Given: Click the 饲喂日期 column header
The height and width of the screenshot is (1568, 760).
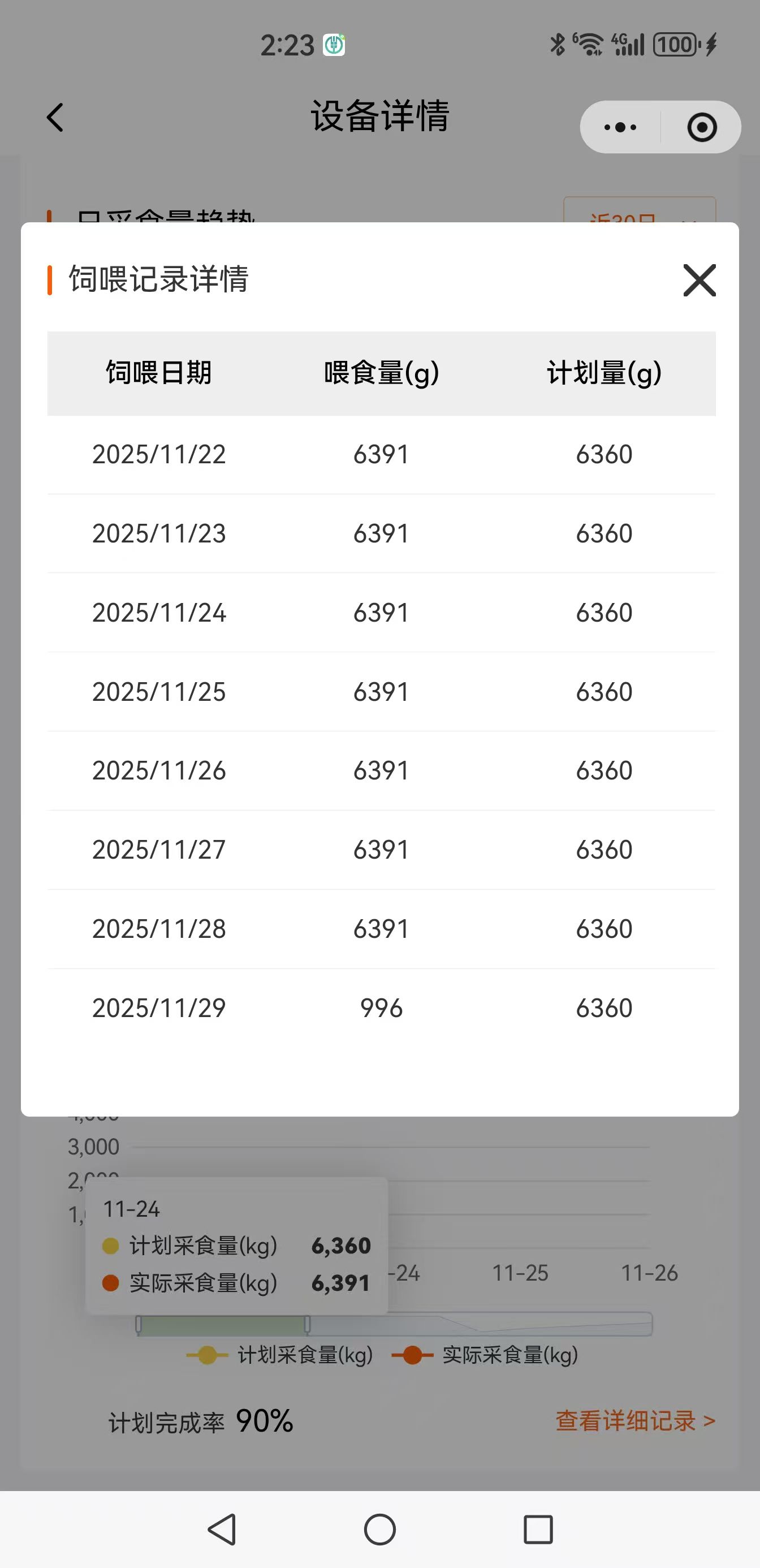Looking at the screenshot, I should point(159,373).
